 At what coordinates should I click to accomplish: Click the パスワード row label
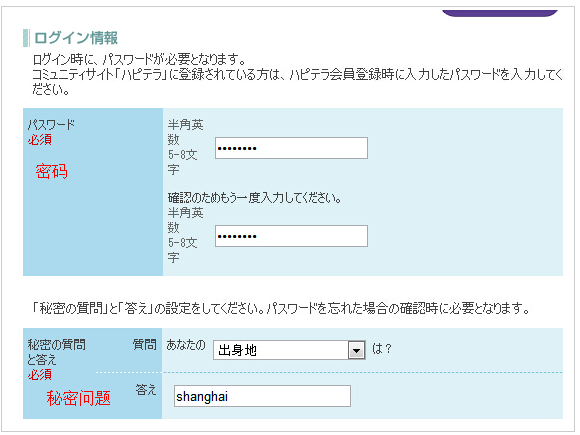(51, 125)
